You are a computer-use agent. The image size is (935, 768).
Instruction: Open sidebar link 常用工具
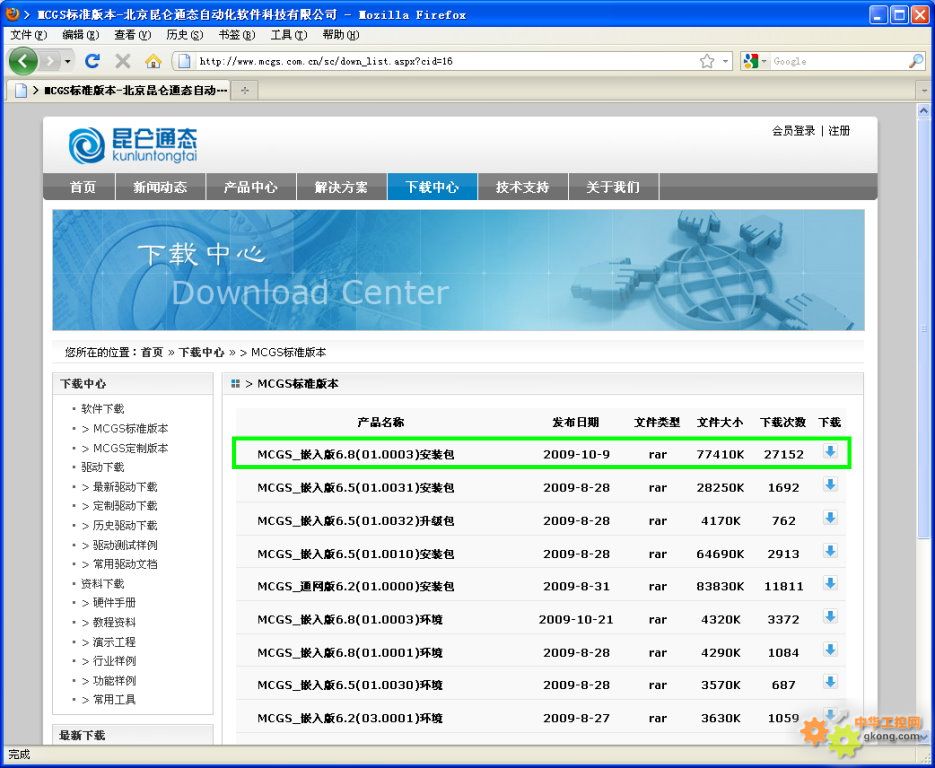(x=114, y=699)
